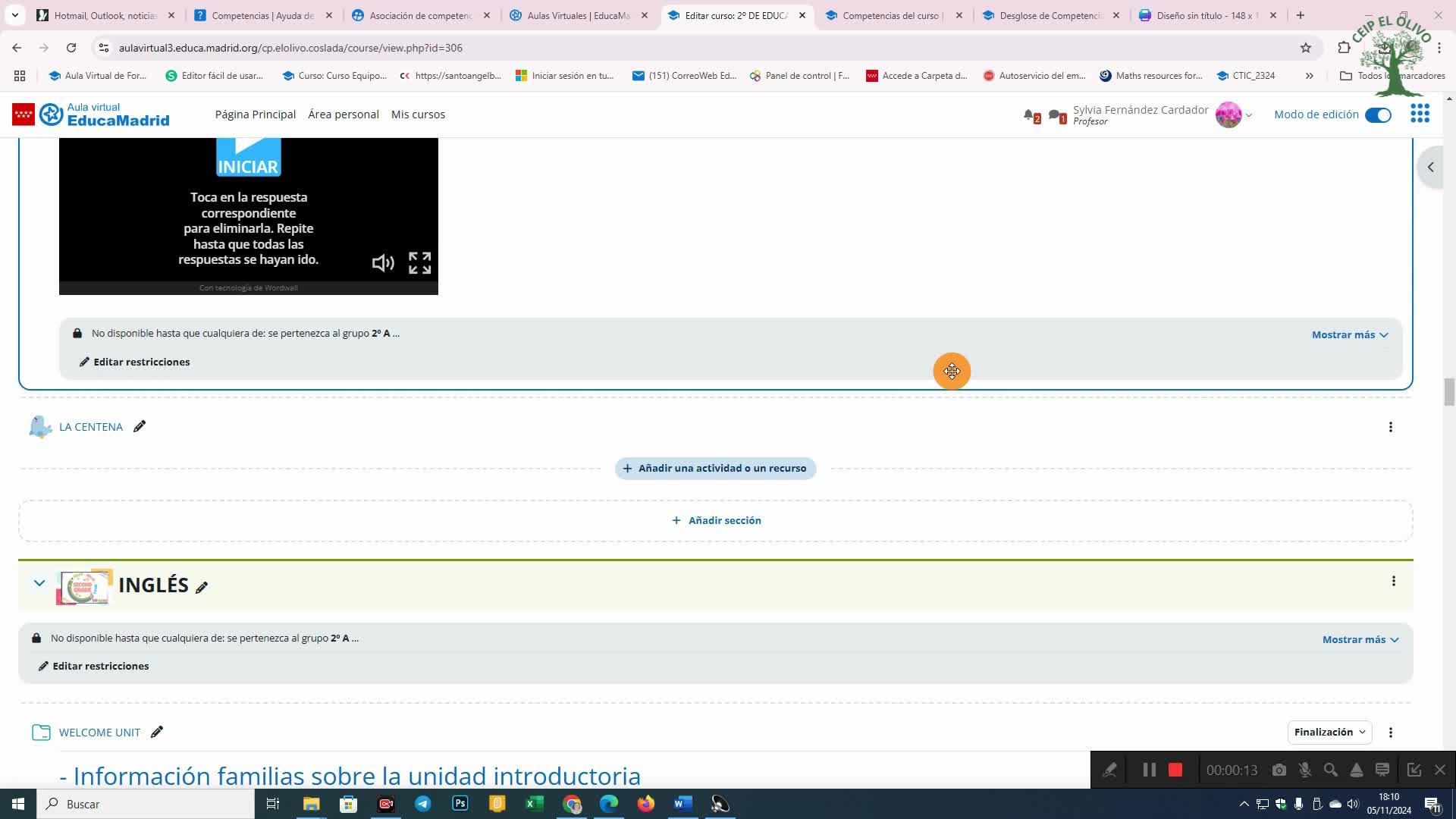The height and width of the screenshot is (819, 1456).
Task: Open three-dot menu for LA CENTENA activity
Action: pyautogui.click(x=1390, y=427)
